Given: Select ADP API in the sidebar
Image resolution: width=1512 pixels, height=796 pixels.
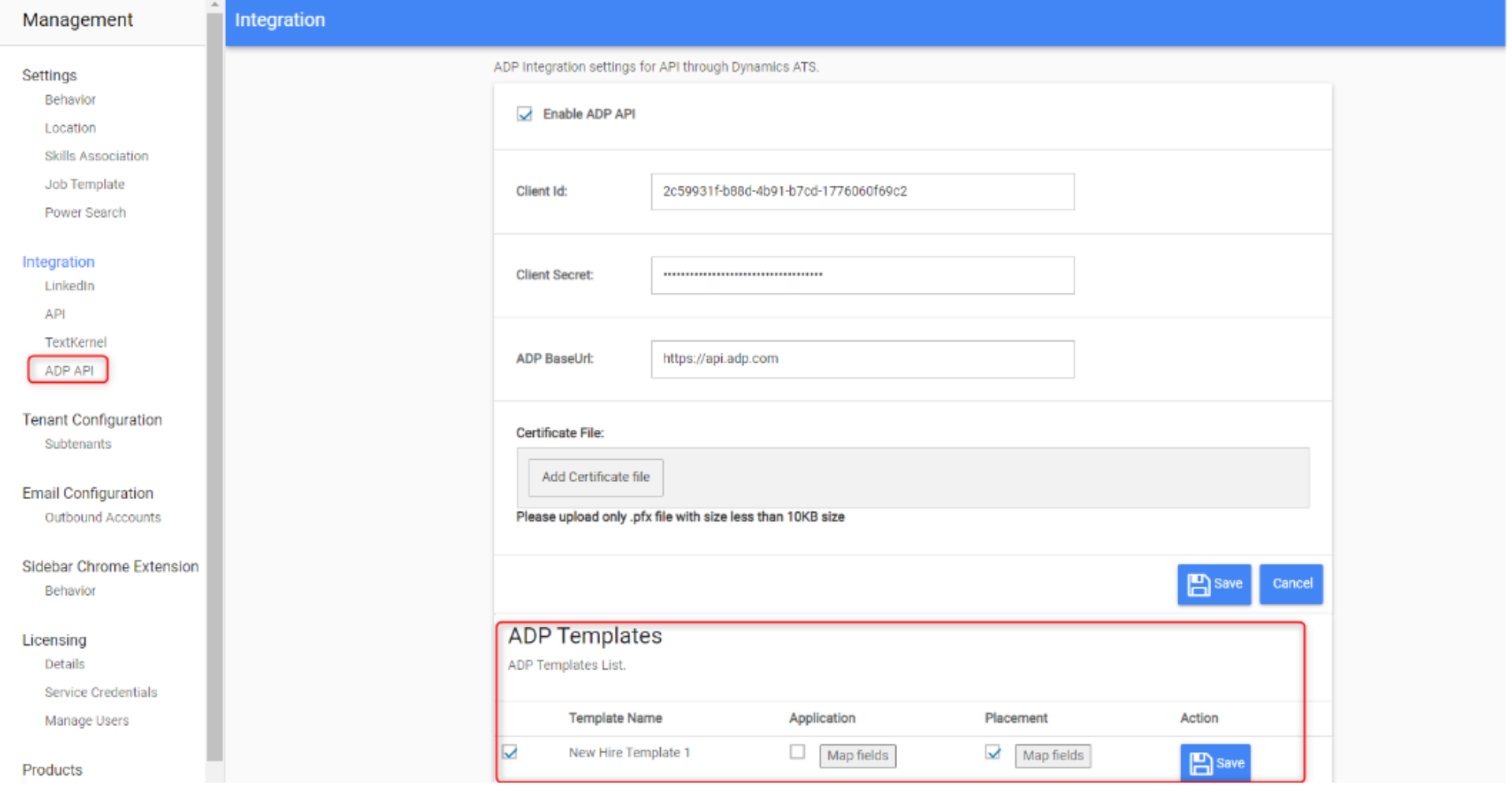Looking at the screenshot, I should pos(69,370).
